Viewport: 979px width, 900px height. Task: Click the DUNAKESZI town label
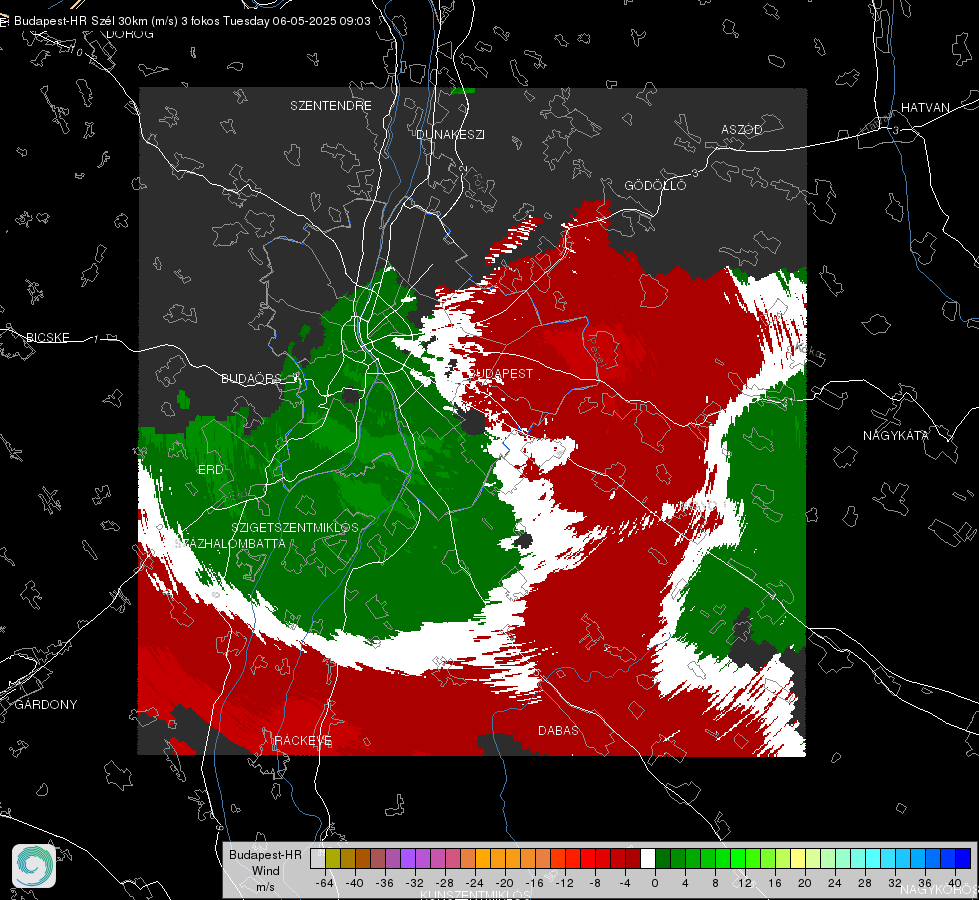(450, 134)
